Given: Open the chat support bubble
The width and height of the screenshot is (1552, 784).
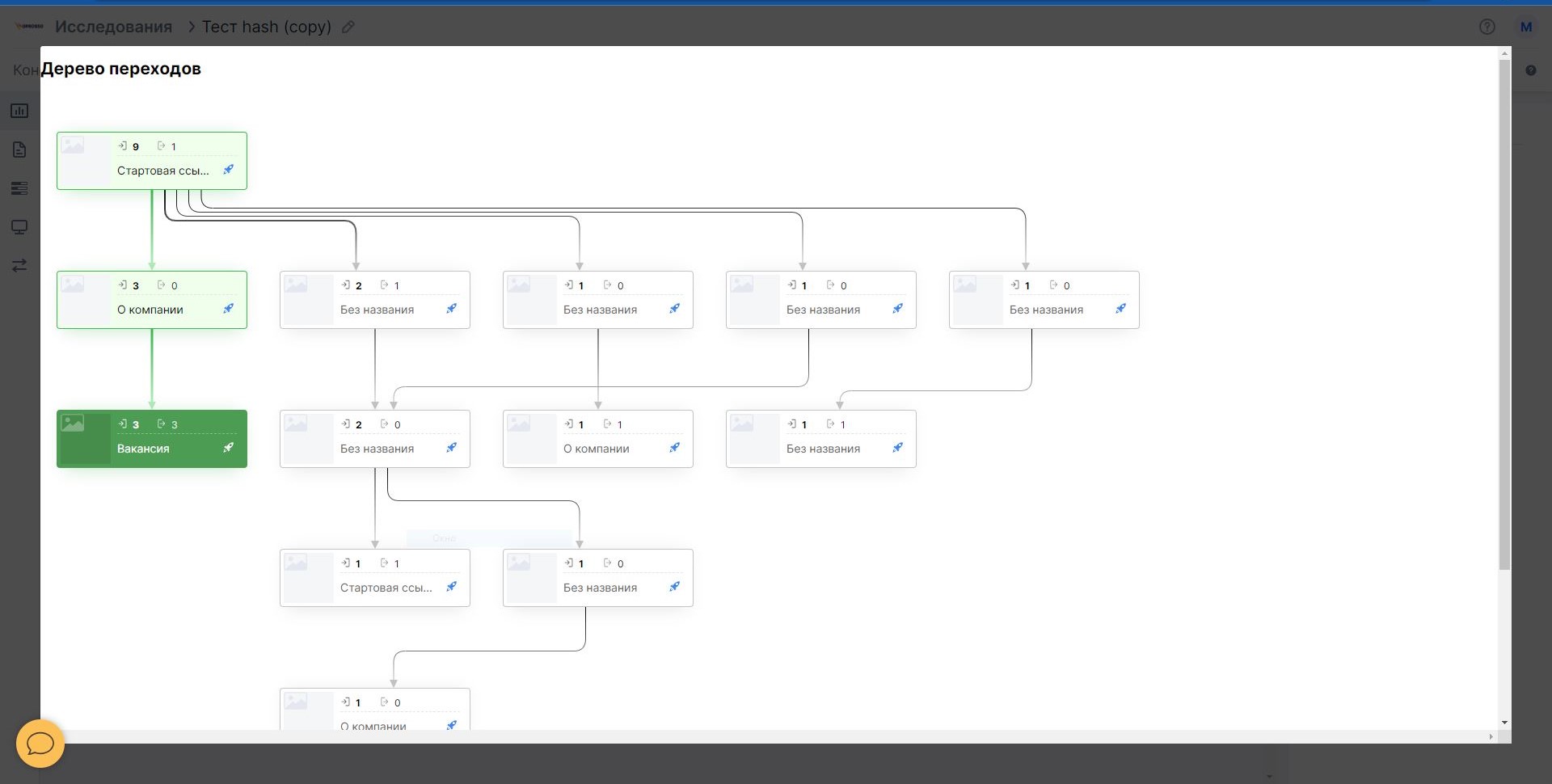Looking at the screenshot, I should click(40, 743).
